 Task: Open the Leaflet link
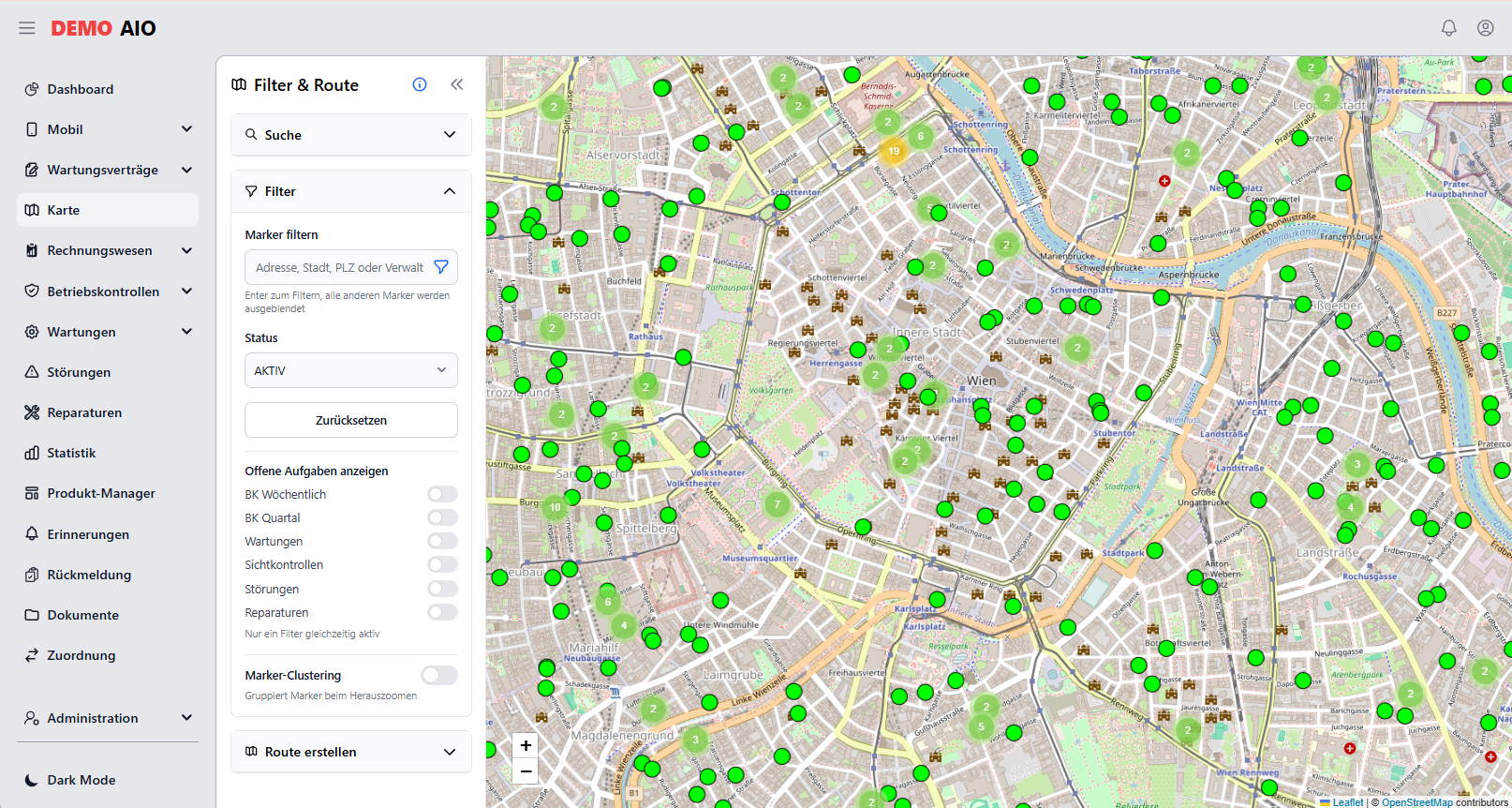(x=1342, y=802)
